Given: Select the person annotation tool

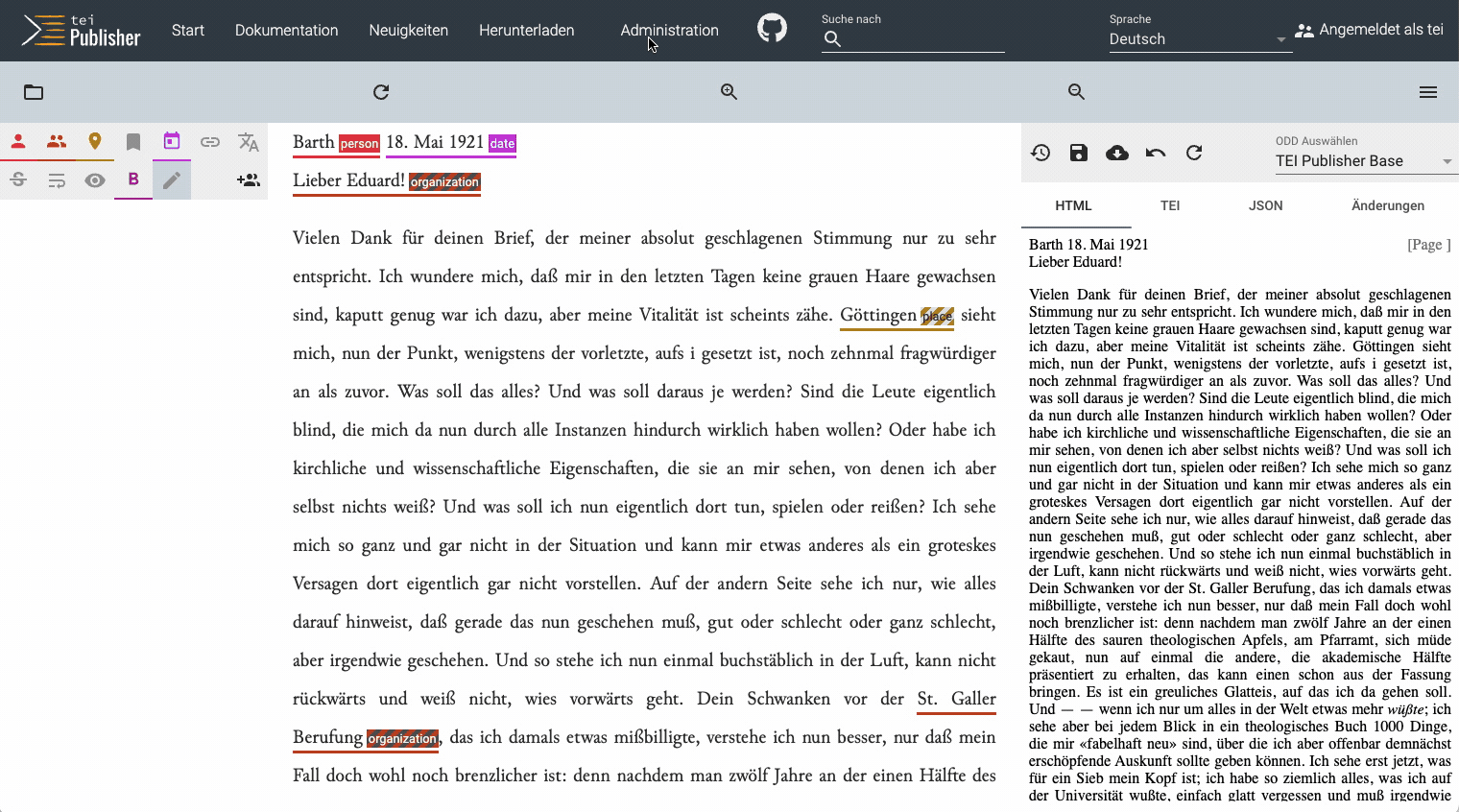Looking at the screenshot, I should (18, 142).
